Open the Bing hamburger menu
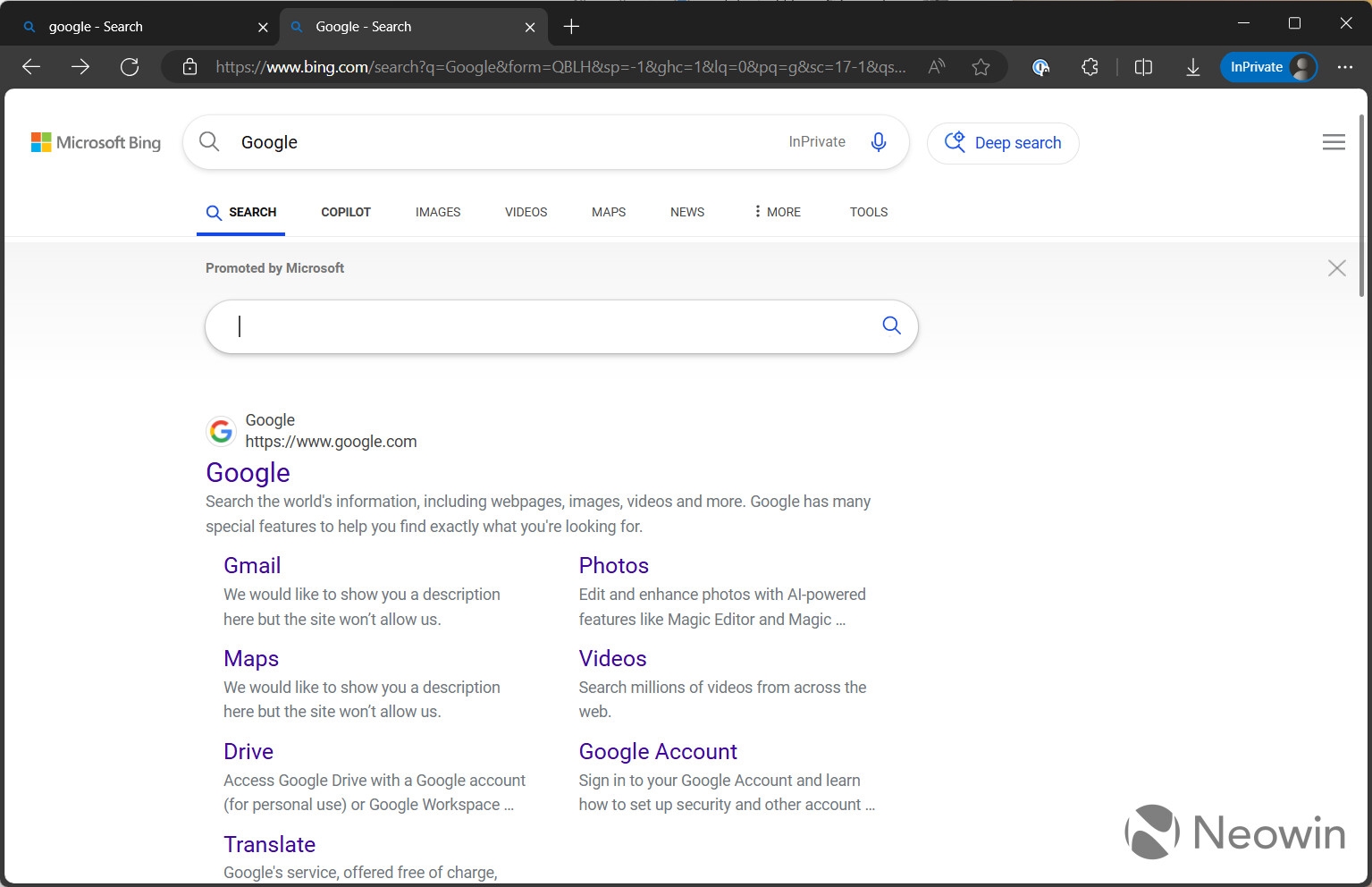1372x887 pixels. click(1333, 142)
